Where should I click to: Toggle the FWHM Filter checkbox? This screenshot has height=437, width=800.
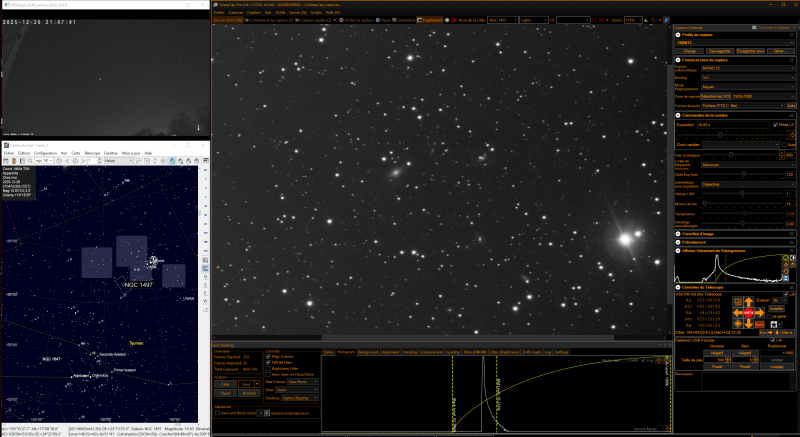coord(268,363)
